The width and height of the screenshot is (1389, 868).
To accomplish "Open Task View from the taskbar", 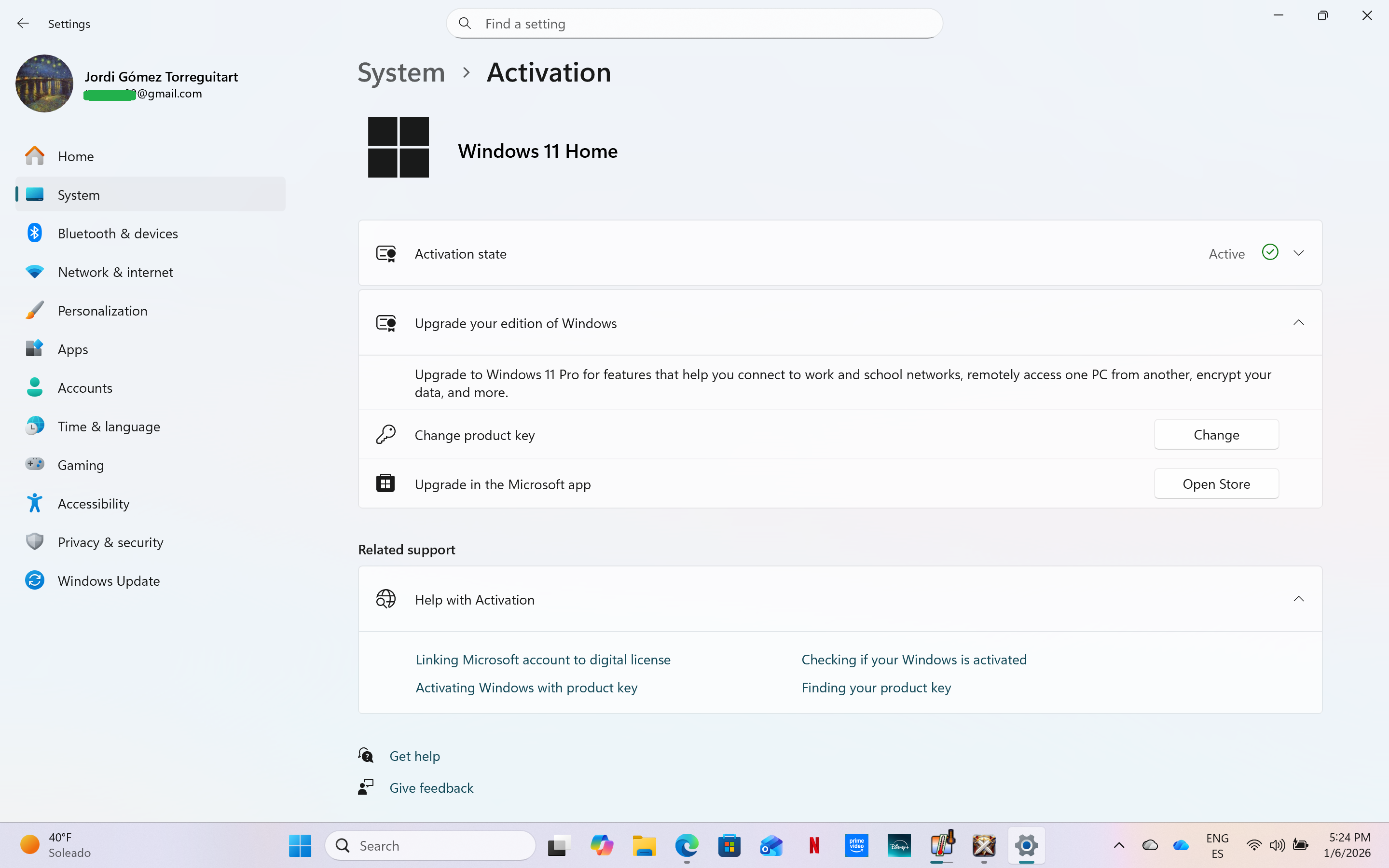I will [559, 846].
